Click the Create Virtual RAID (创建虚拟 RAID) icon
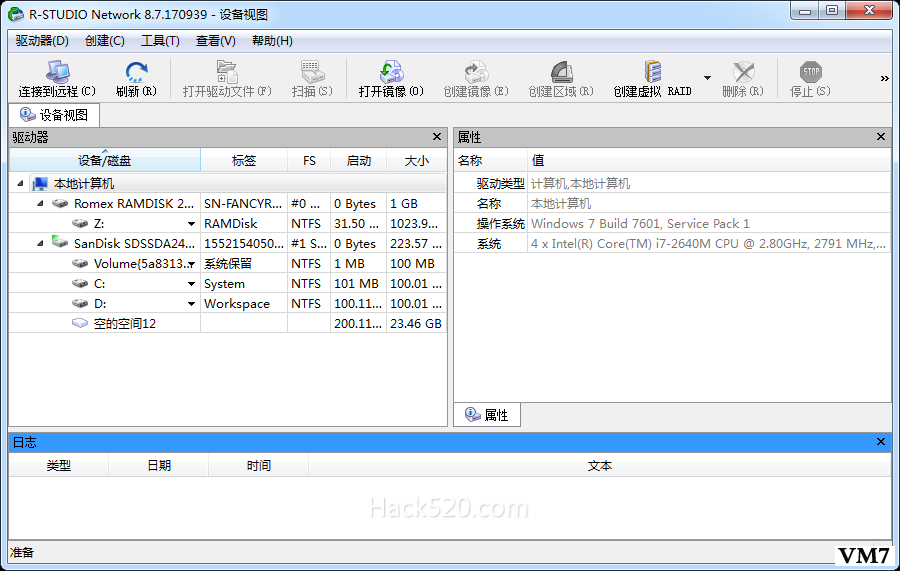This screenshot has height=571, width=900. point(652,72)
